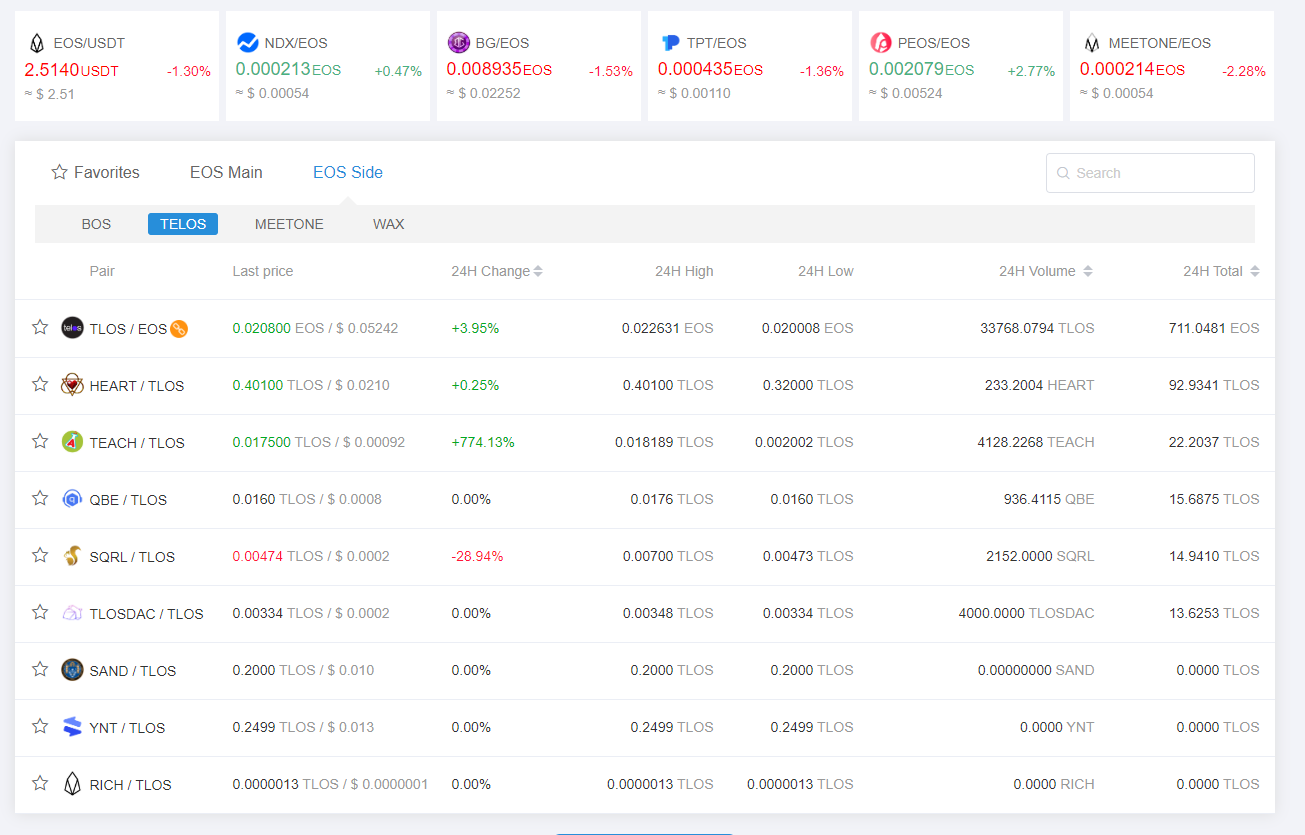1305x835 pixels.
Task: Click the HEART token icon
Action: click(x=72, y=384)
